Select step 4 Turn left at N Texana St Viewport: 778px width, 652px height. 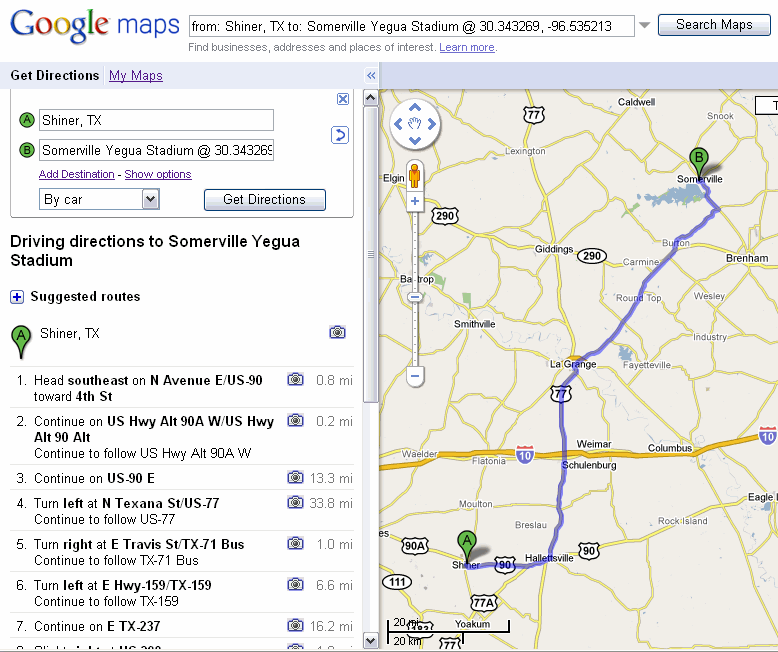pos(182,511)
